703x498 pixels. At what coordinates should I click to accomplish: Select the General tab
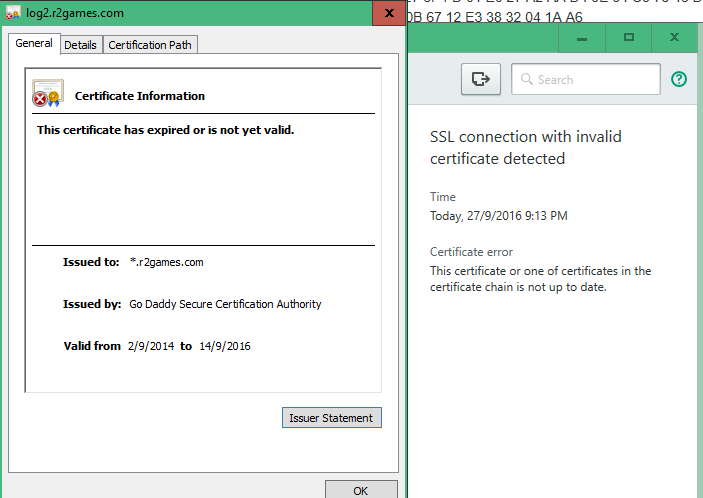click(x=34, y=44)
